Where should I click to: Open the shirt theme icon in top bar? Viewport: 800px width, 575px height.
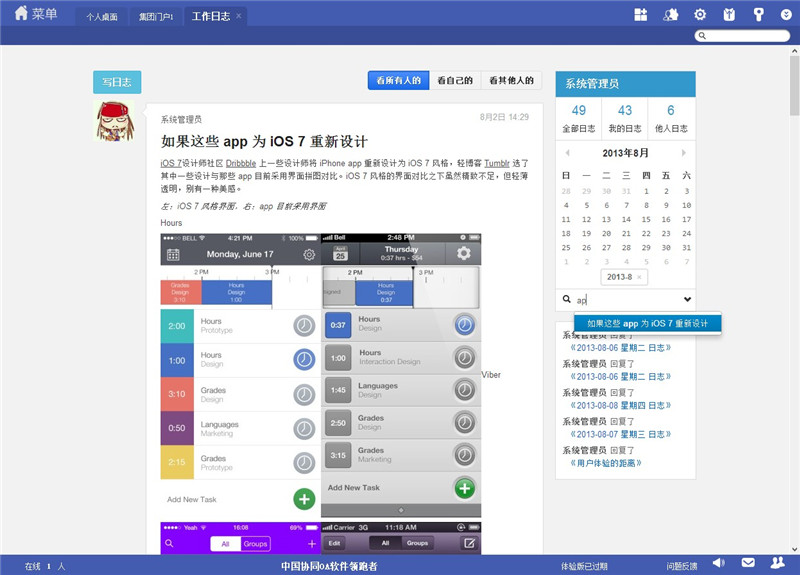tap(729, 14)
